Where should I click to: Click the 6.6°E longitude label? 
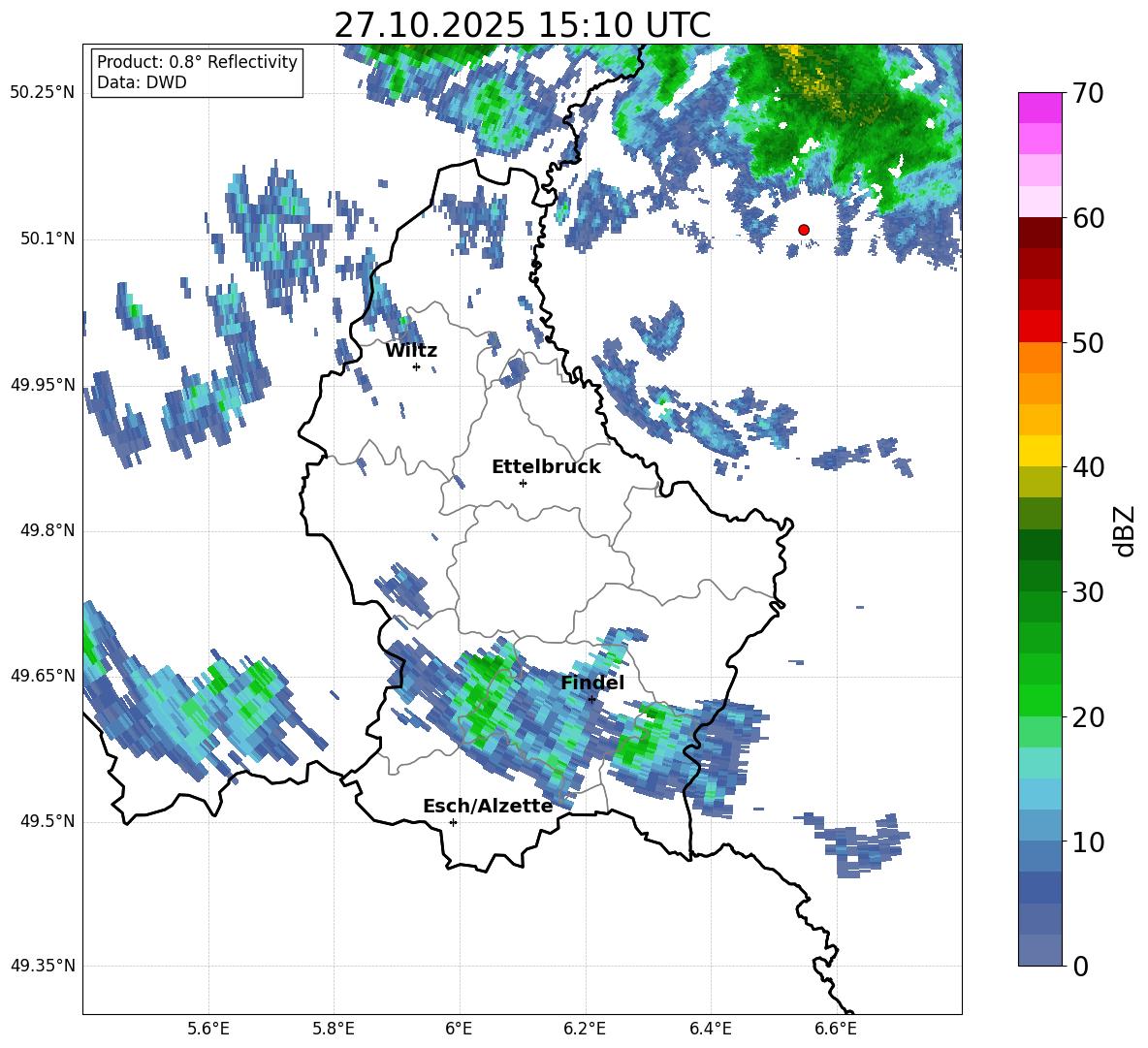tap(836, 1029)
